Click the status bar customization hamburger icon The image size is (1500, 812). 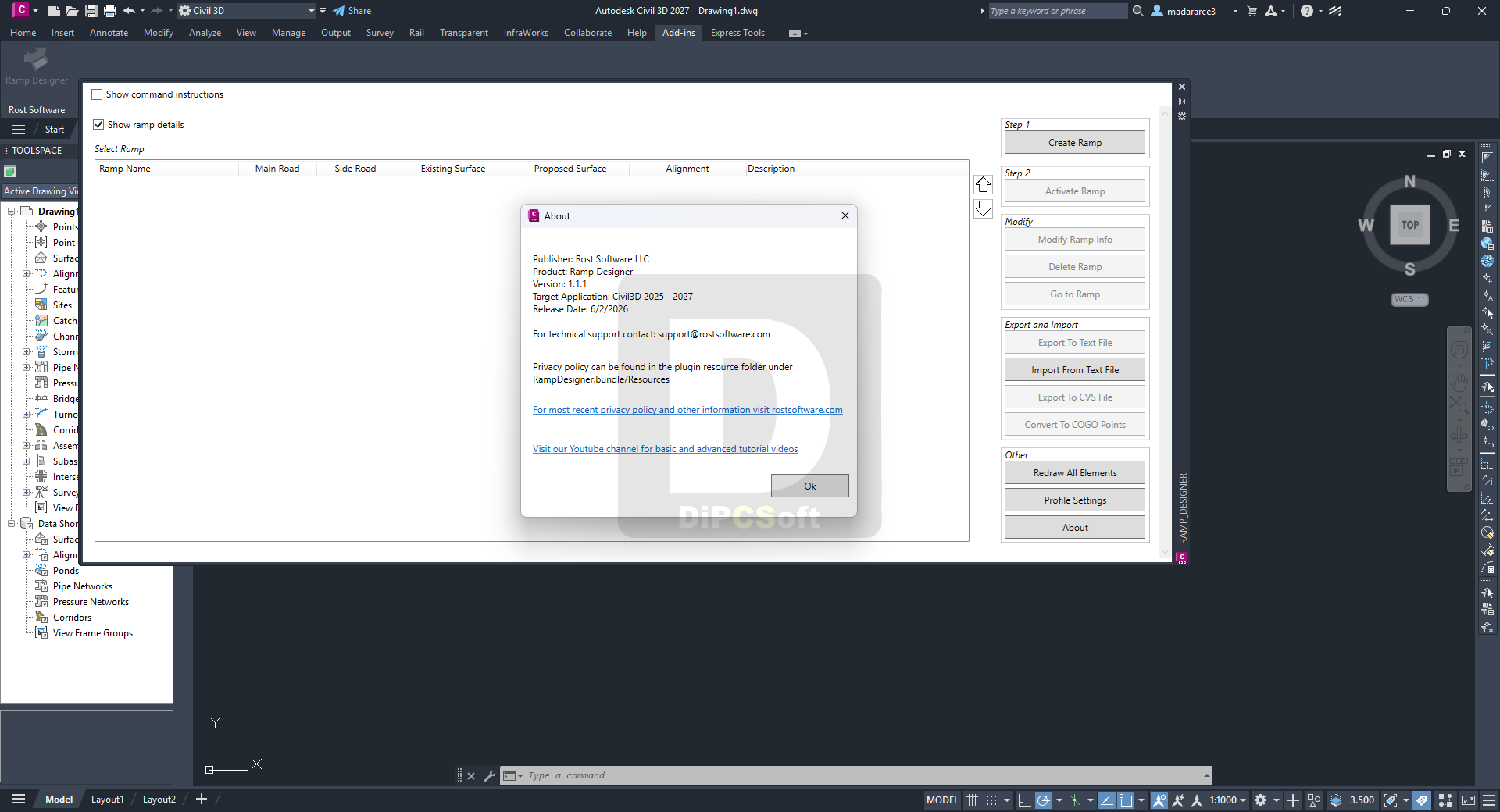click(1489, 800)
